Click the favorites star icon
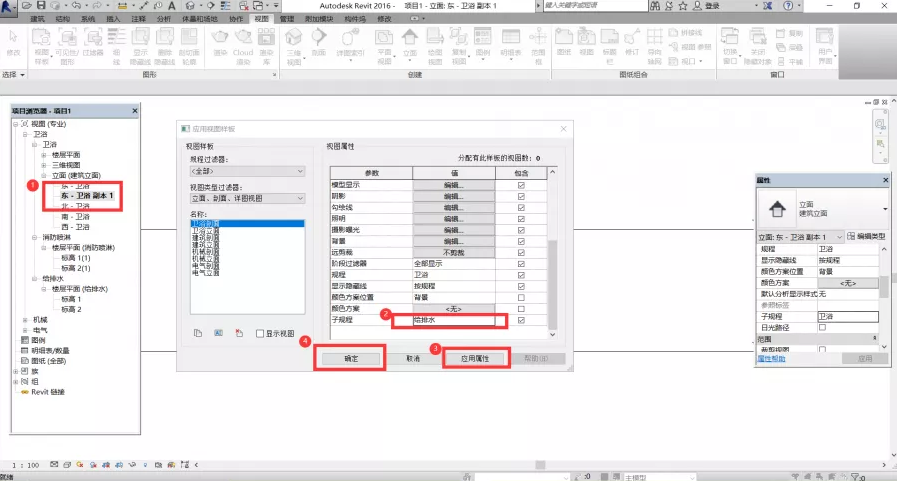This screenshot has width=897, height=481. 683,6
